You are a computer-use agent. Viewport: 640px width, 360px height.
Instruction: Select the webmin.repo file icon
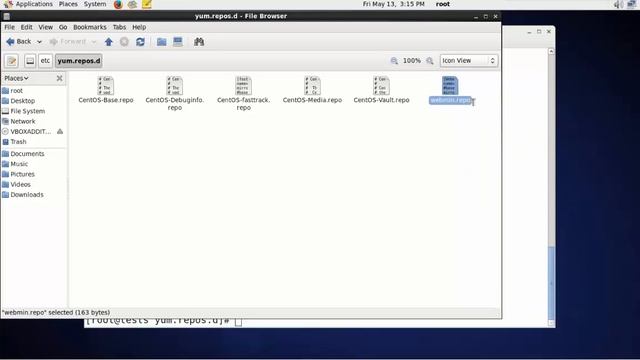pyautogui.click(x=450, y=86)
